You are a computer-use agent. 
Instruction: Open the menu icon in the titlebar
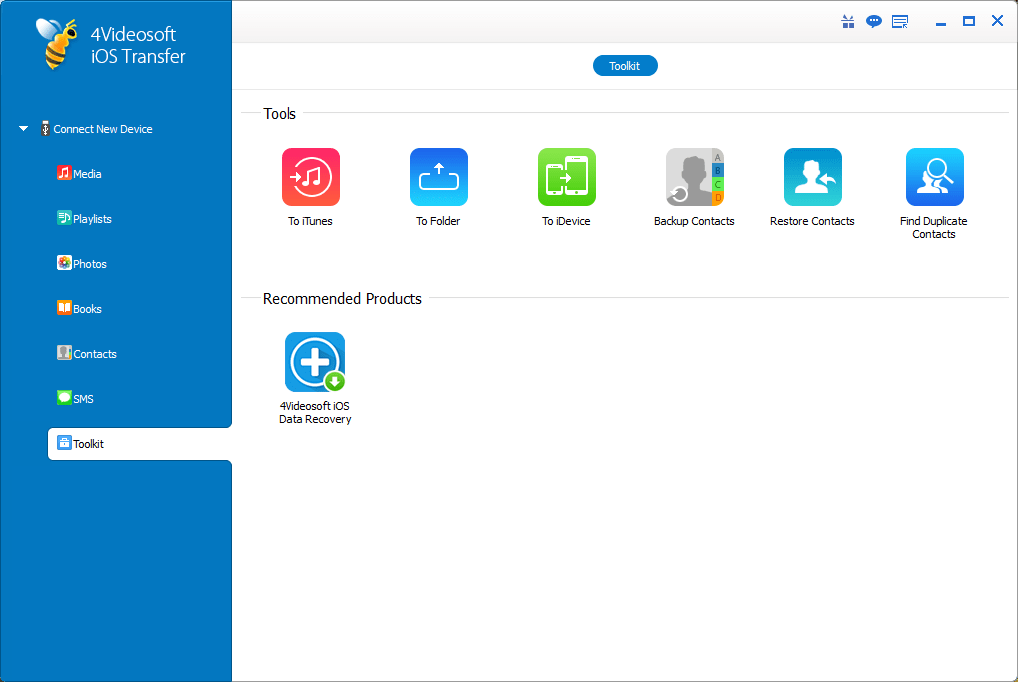[x=899, y=20]
